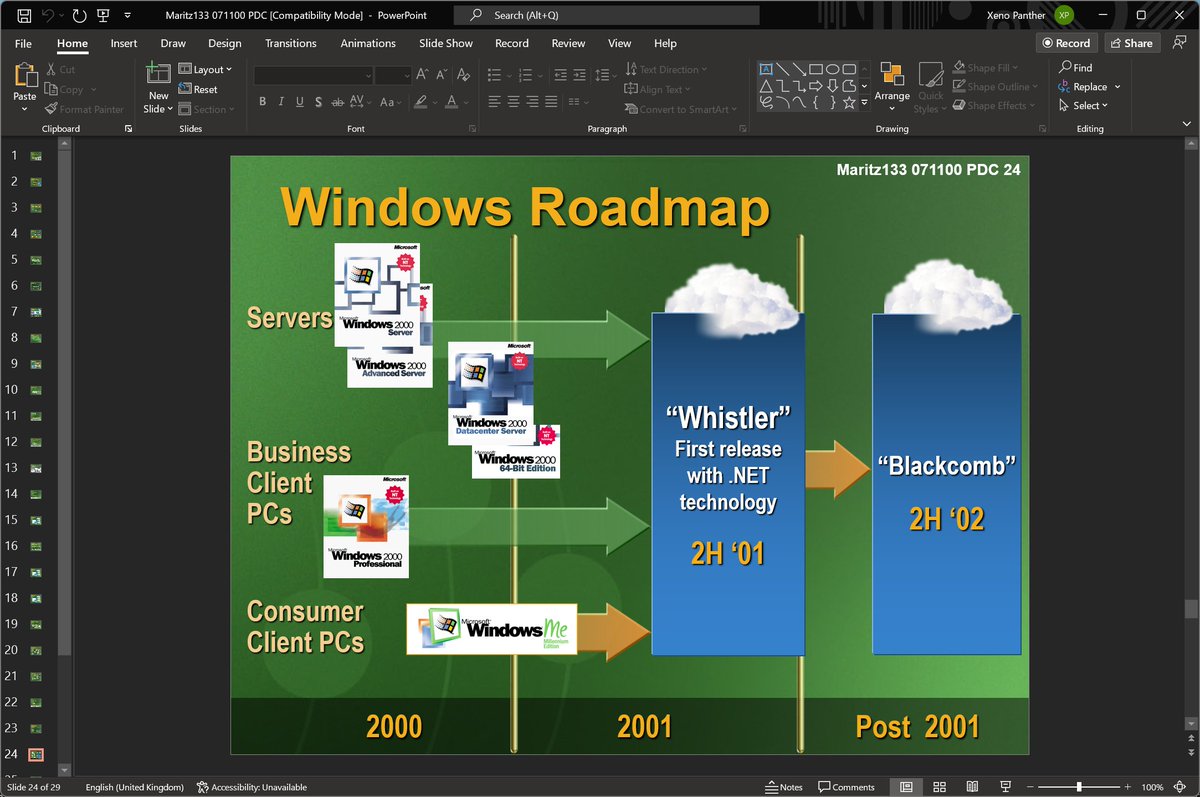The image size is (1200, 797).
Task: Select the Right Arrow block shape
Action: pos(816,86)
